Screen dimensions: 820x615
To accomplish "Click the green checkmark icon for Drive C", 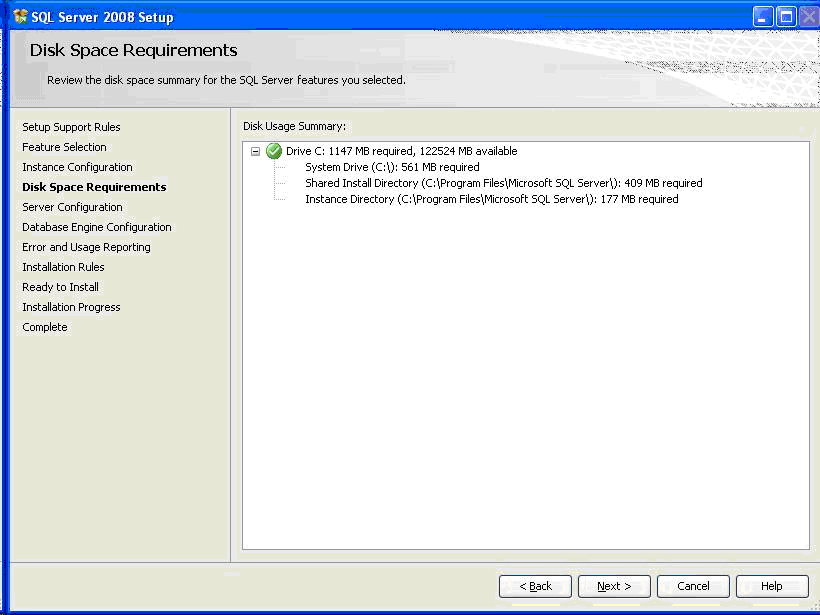I will coord(273,151).
